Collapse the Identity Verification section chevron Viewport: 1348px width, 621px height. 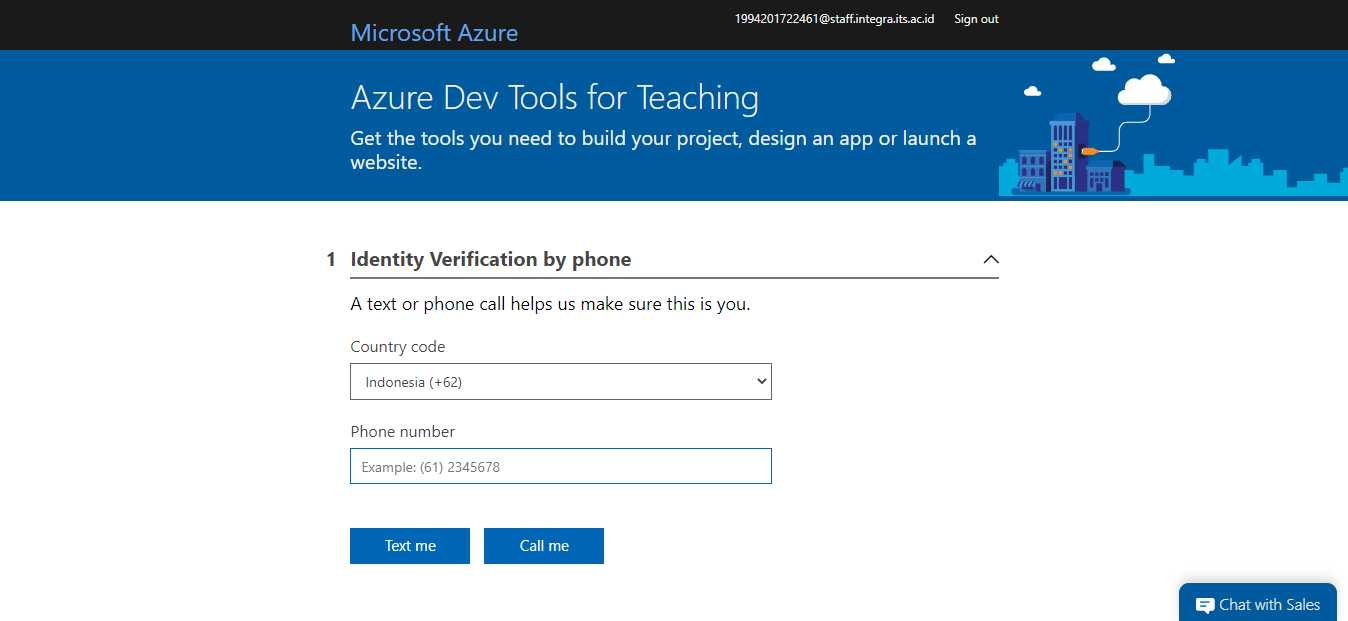[x=991, y=259]
